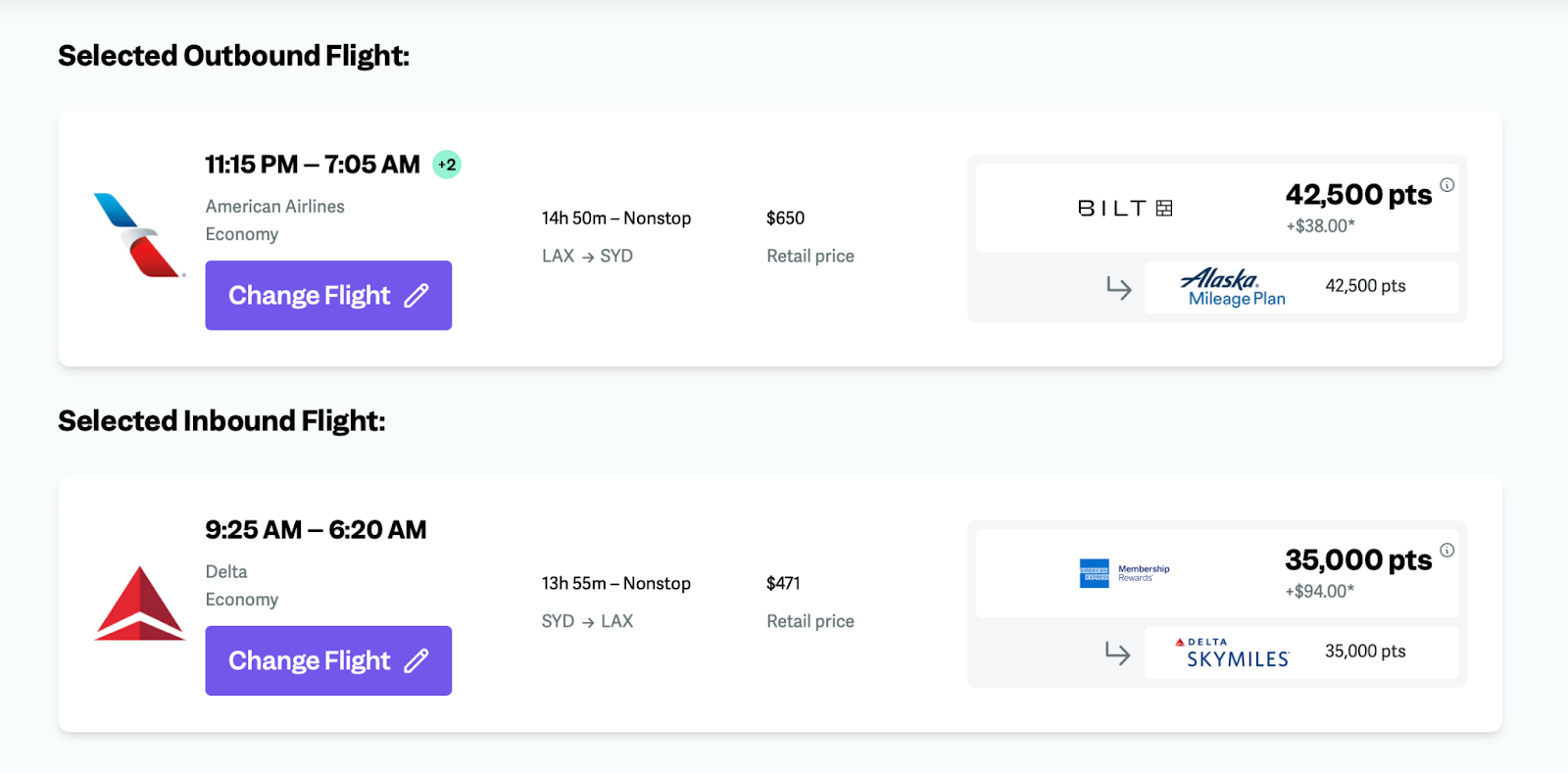
Task: Click pencil icon on outbound Change Flight
Action: (416, 295)
